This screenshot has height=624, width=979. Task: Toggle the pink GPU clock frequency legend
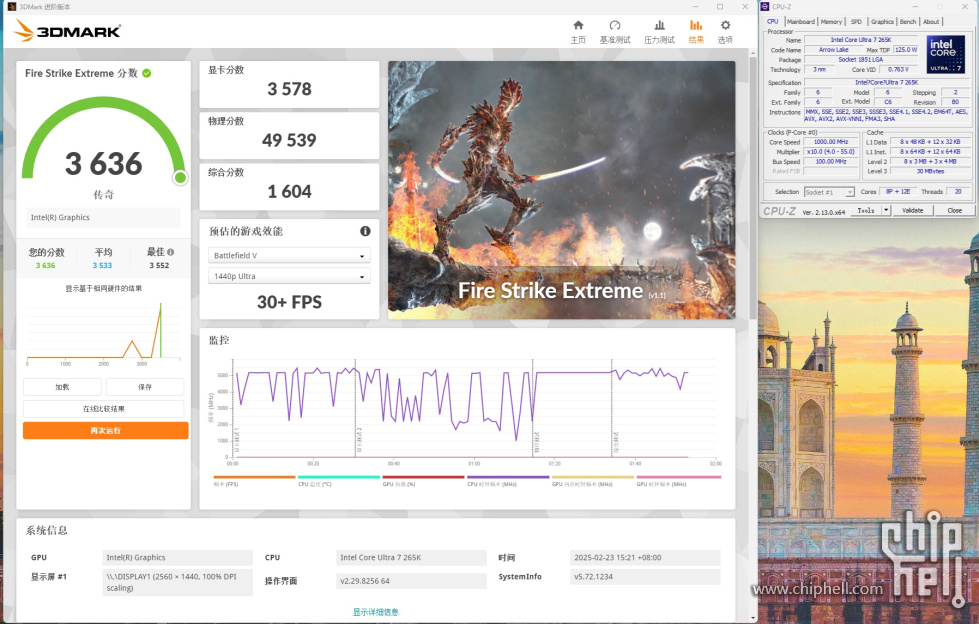[679, 477]
